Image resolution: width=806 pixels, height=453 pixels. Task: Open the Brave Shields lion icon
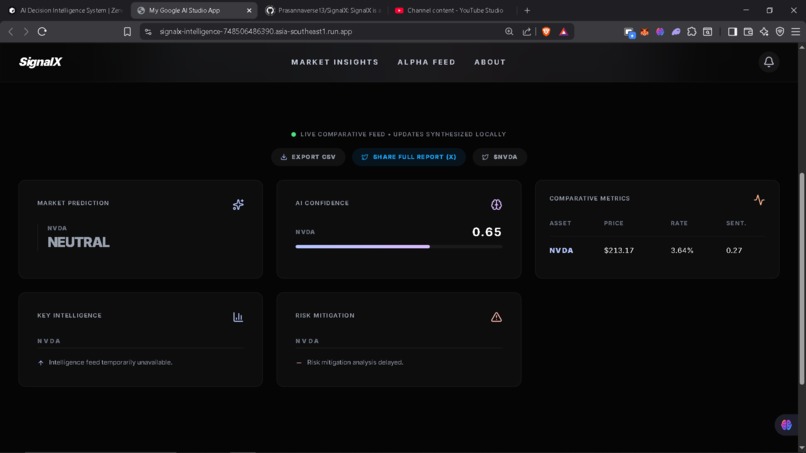tap(546, 31)
